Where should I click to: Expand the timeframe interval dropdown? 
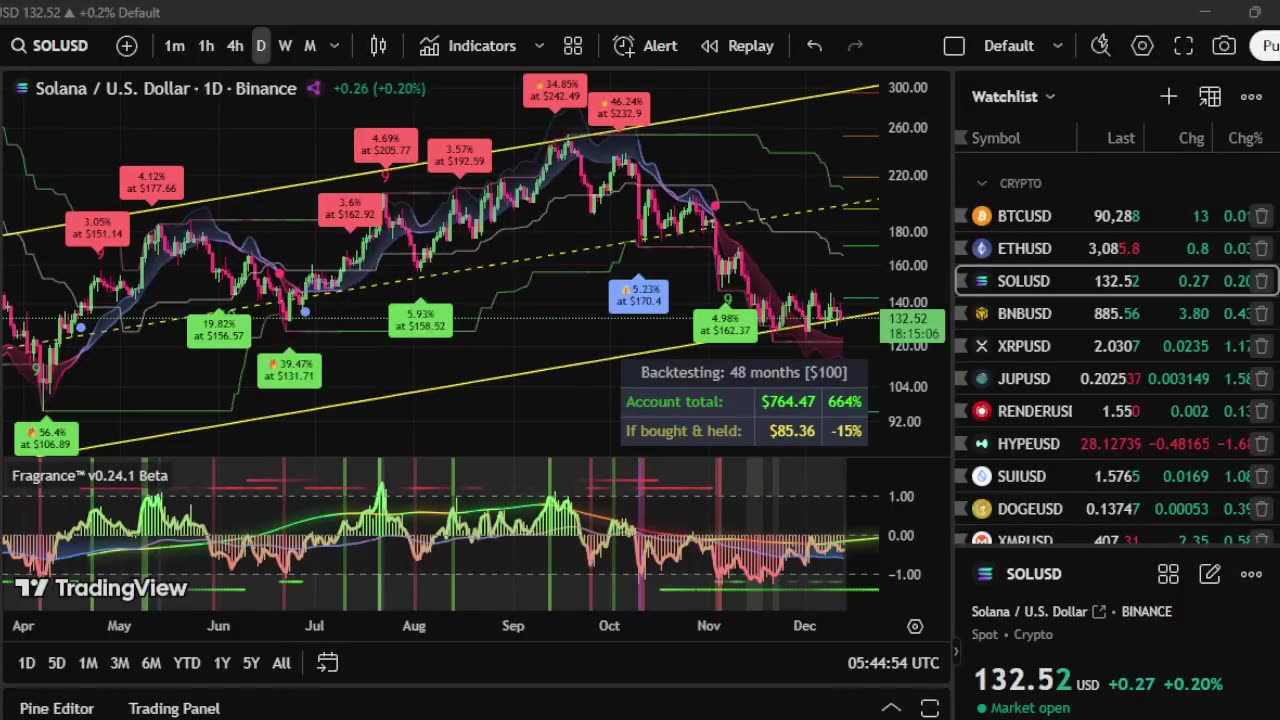coord(334,46)
